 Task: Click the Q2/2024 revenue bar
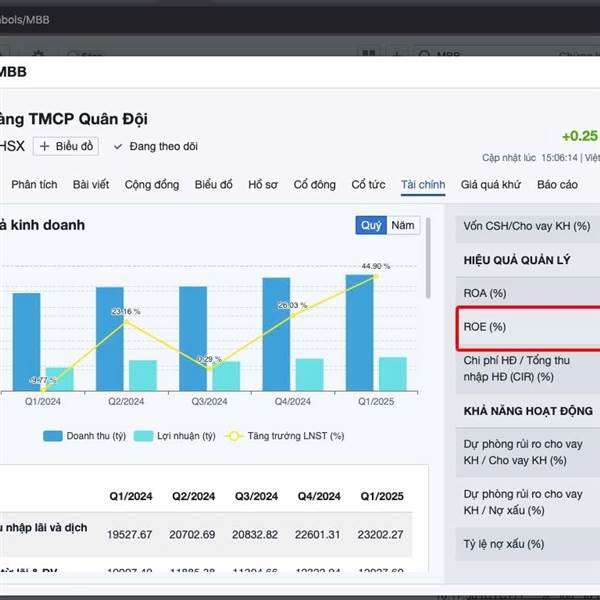109,339
